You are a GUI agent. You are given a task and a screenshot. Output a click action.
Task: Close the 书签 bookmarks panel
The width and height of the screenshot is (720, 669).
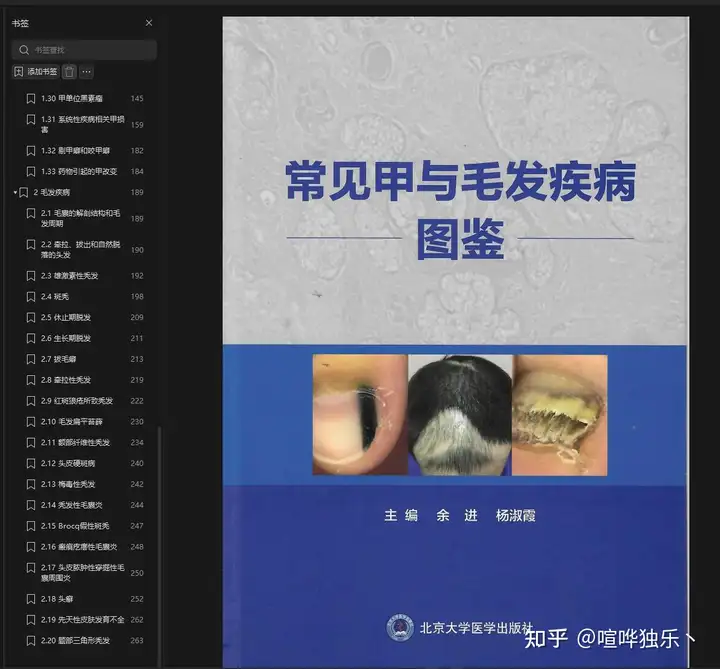click(x=149, y=23)
